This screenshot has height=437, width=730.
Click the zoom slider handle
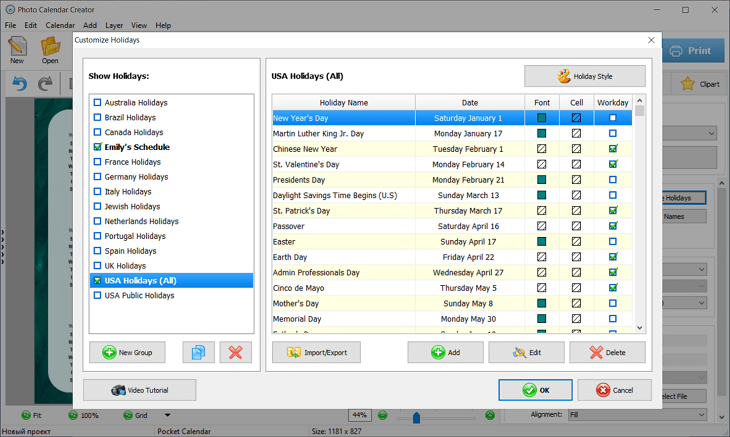click(x=416, y=417)
